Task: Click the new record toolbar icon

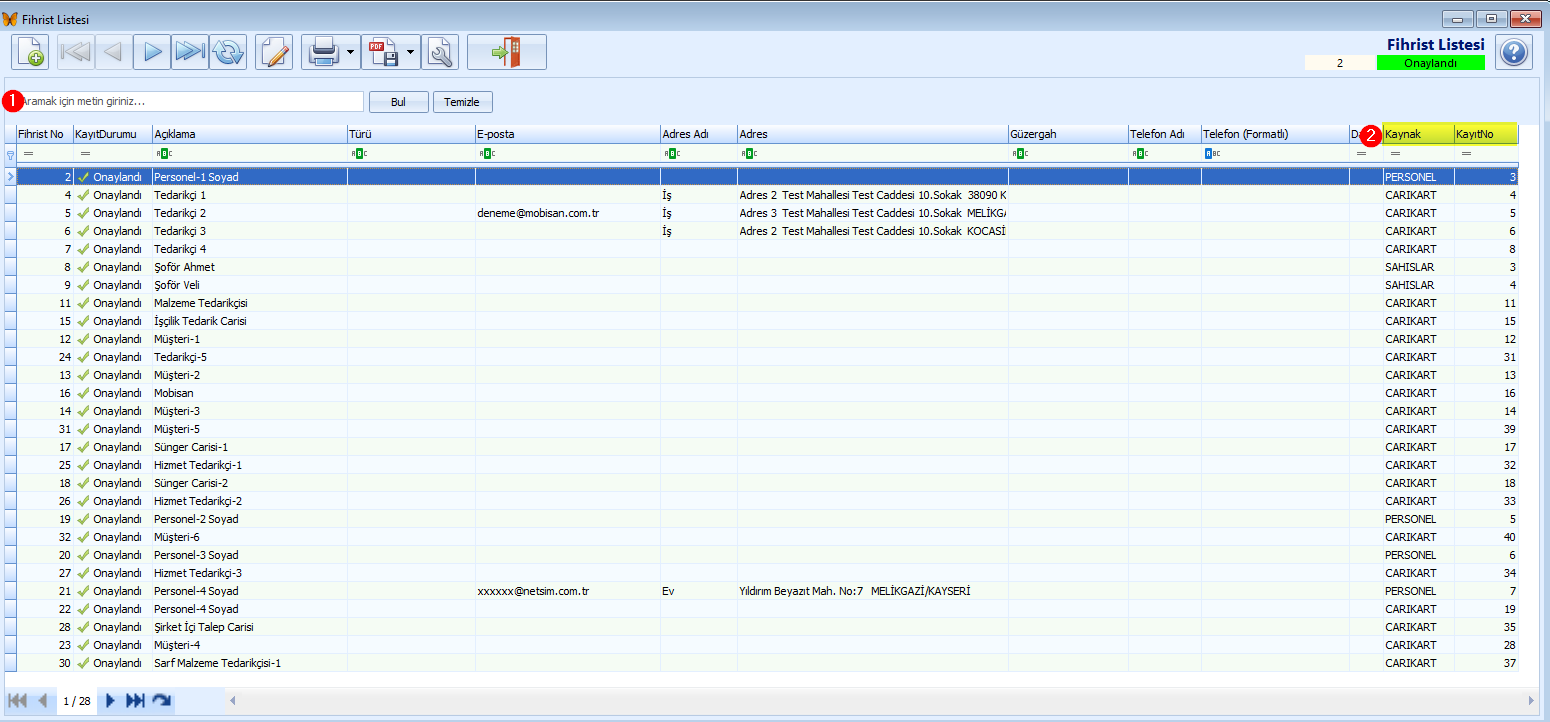Action: pyautogui.click(x=30, y=52)
